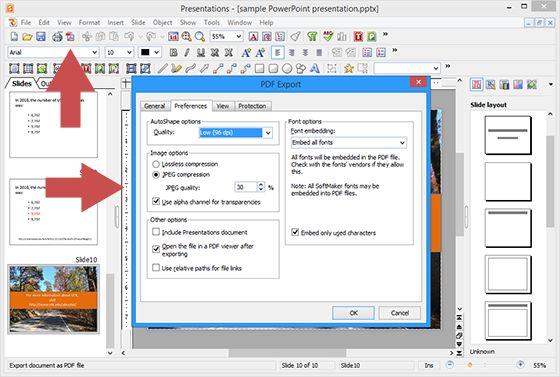
Task: Expand the sidebar panel options arrow
Action: (551, 85)
